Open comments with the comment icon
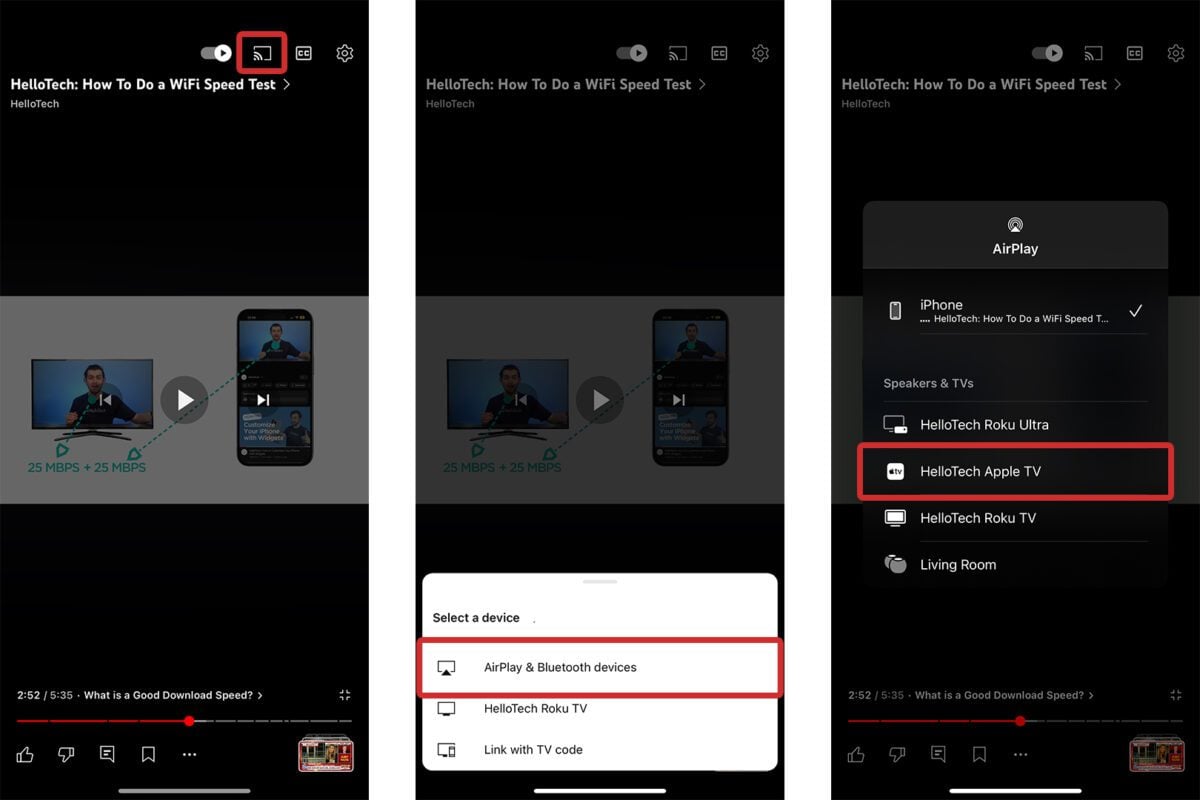The width and height of the screenshot is (1200, 800). (107, 754)
